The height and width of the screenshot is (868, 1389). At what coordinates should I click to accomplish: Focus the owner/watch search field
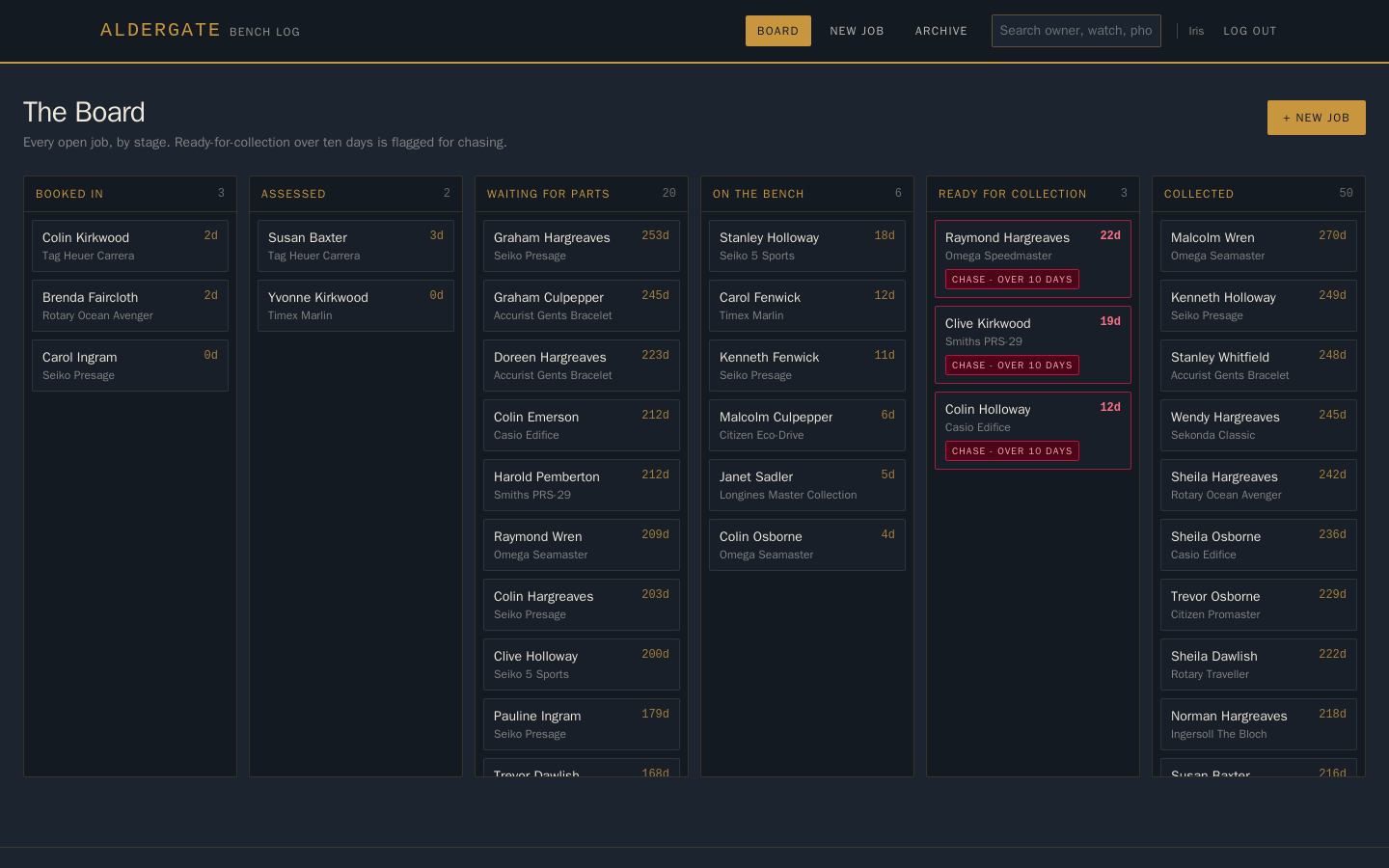(1076, 31)
